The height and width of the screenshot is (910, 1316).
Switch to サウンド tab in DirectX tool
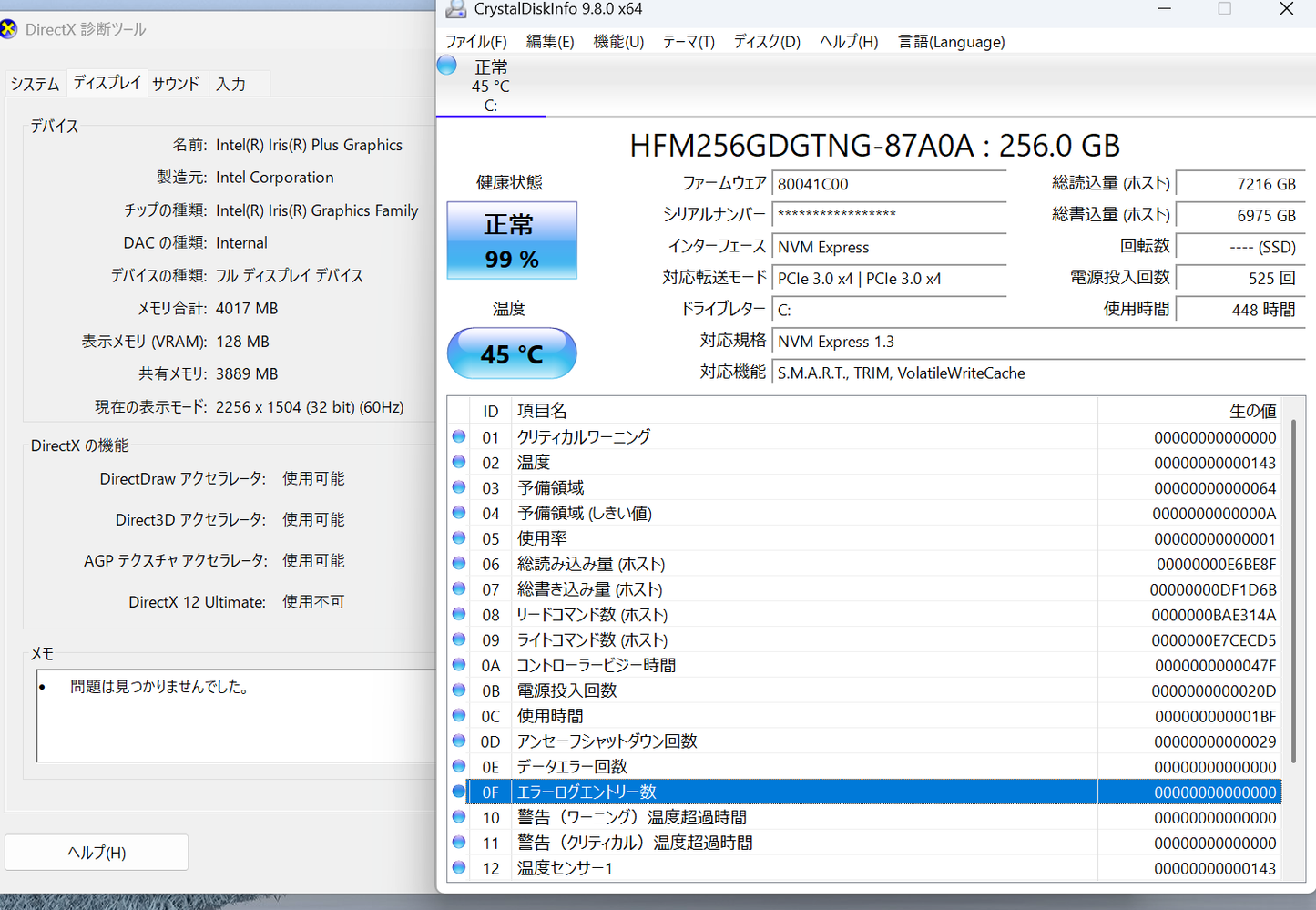[x=176, y=84]
